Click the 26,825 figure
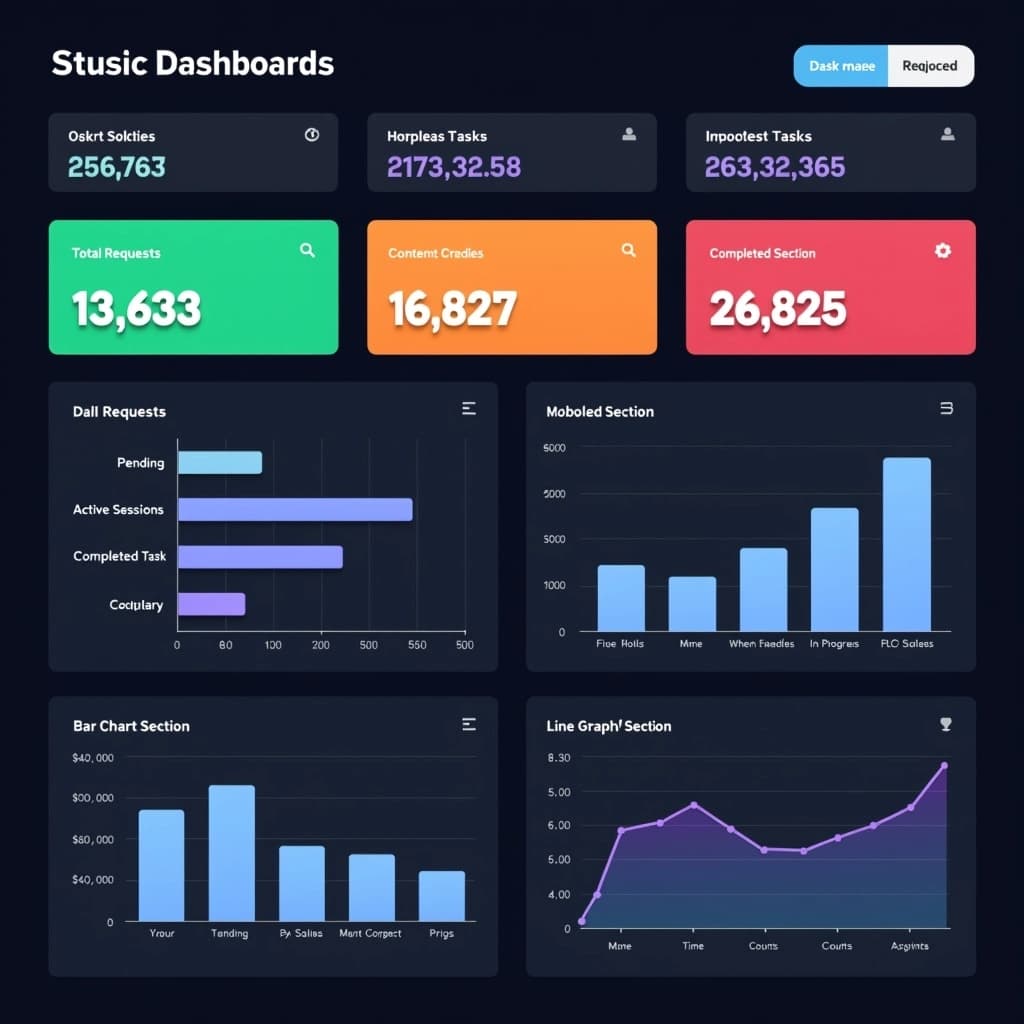The height and width of the screenshot is (1024, 1024). coord(778,309)
